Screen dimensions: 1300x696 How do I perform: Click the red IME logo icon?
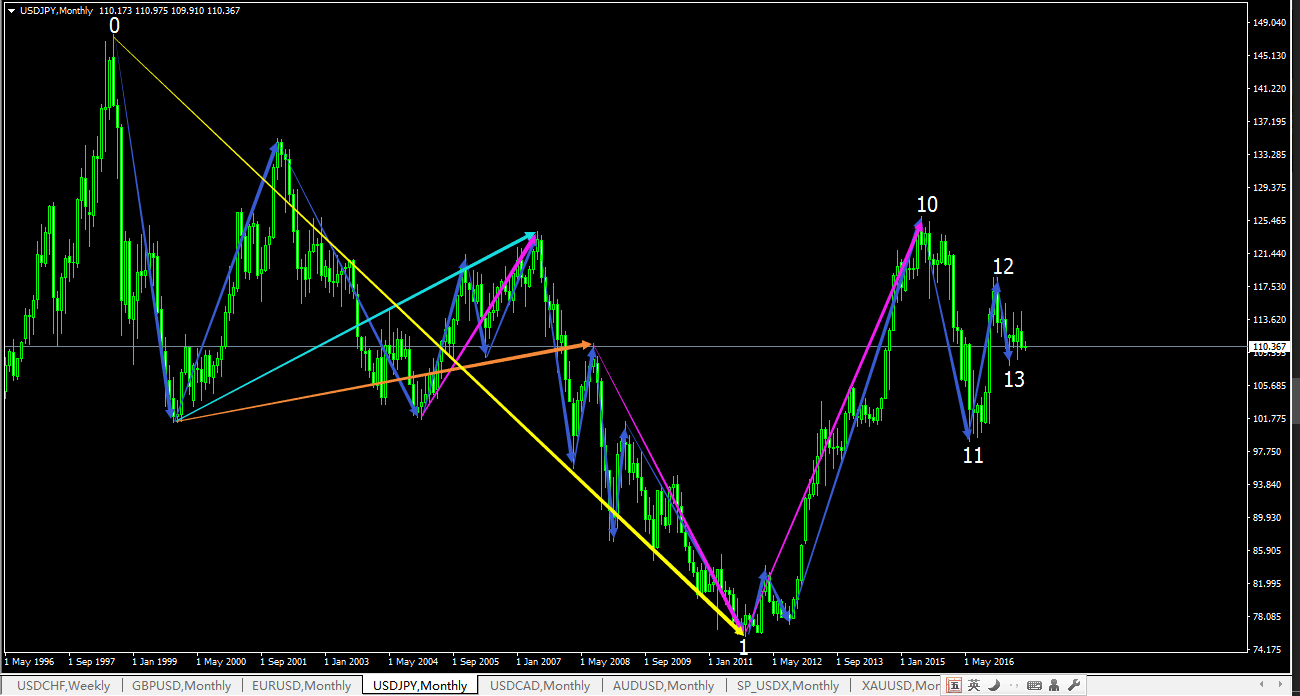pyautogui.click(x=954, y=685)
